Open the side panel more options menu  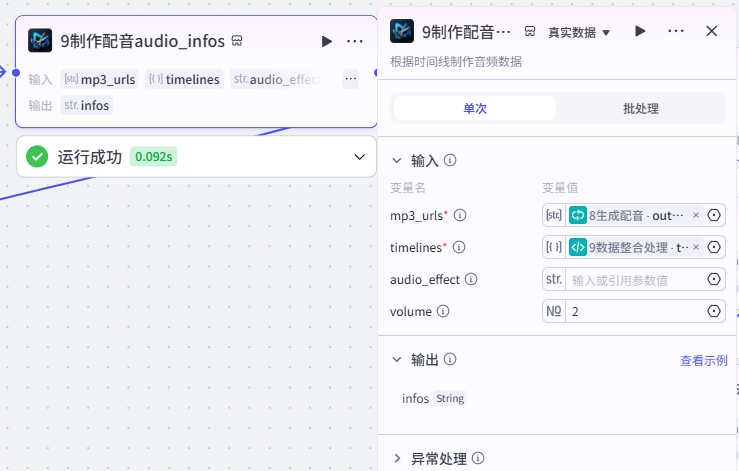pos(676,32)
